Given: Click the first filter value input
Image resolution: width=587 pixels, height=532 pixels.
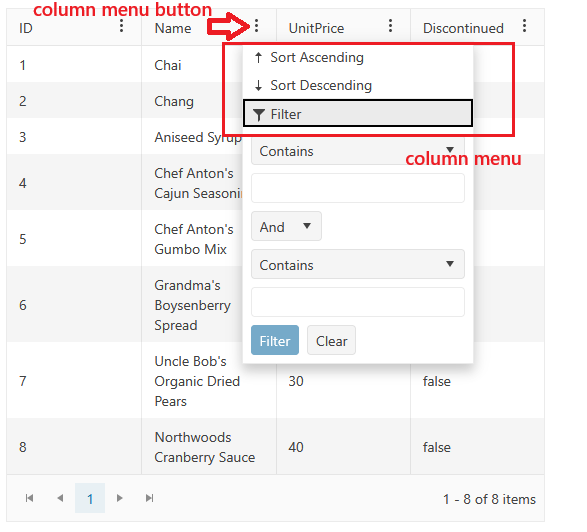Looking at the screenshot, I should 358,188.
